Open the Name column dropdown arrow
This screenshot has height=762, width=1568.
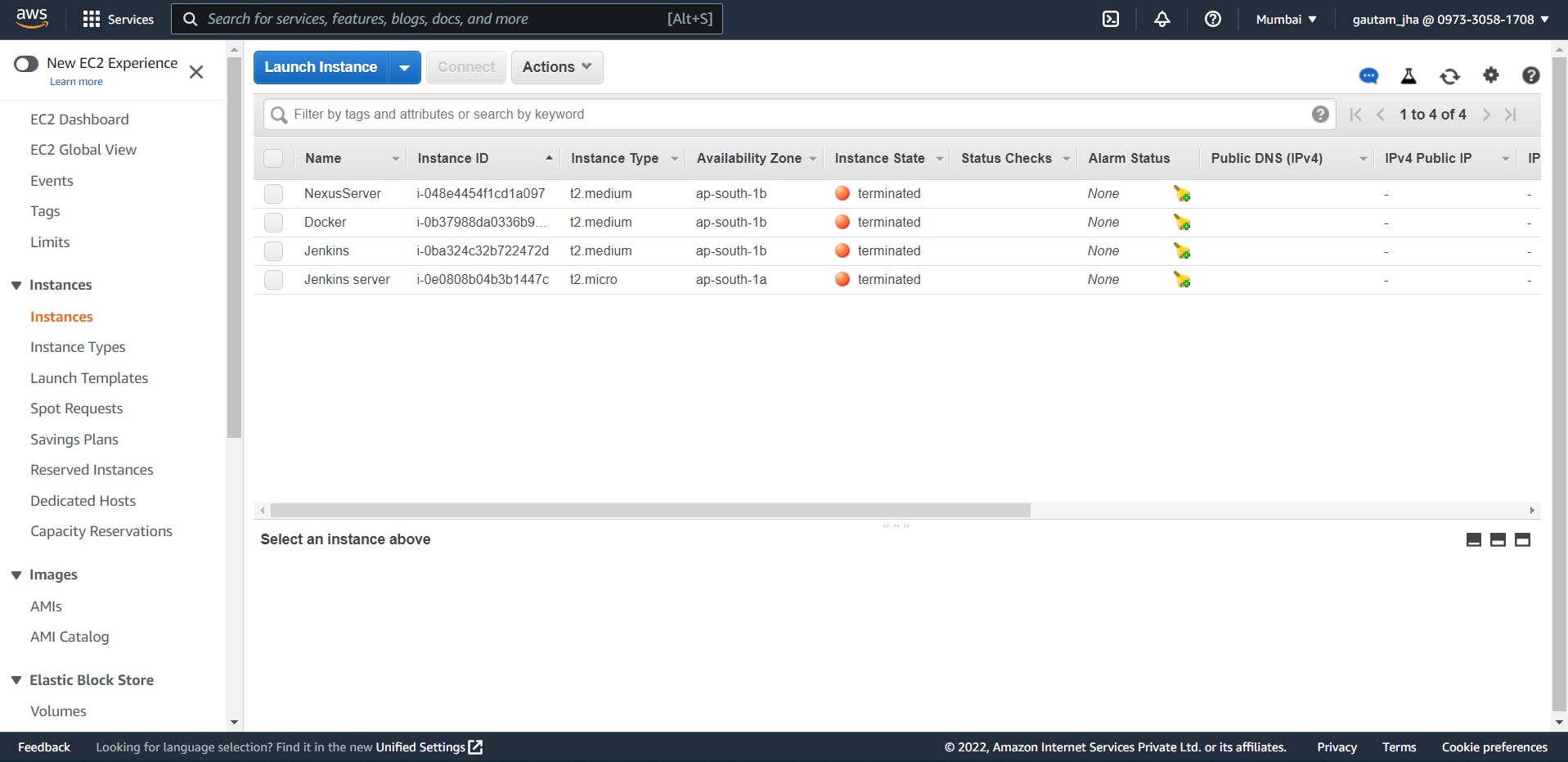(395, 159)
